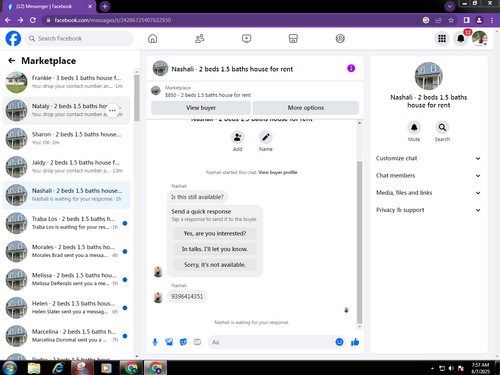
Task: Open View buyer profile link
Action: pyautogui.click(x=278, y=172)
